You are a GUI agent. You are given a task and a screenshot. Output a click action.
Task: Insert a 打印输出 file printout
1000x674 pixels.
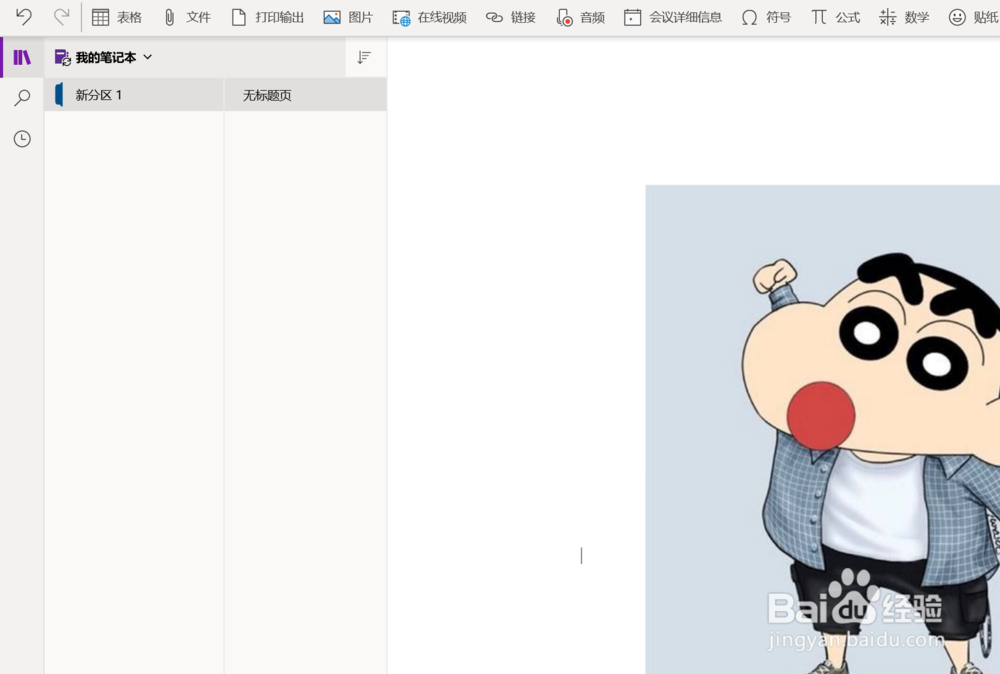pos(268,17)
